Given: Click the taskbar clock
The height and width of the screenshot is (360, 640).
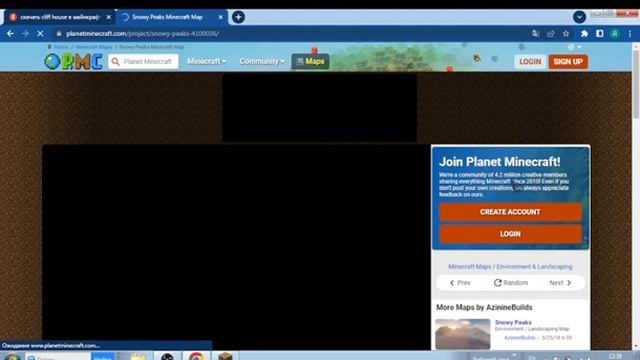Looking at the screenshot, I should [615, 356].
